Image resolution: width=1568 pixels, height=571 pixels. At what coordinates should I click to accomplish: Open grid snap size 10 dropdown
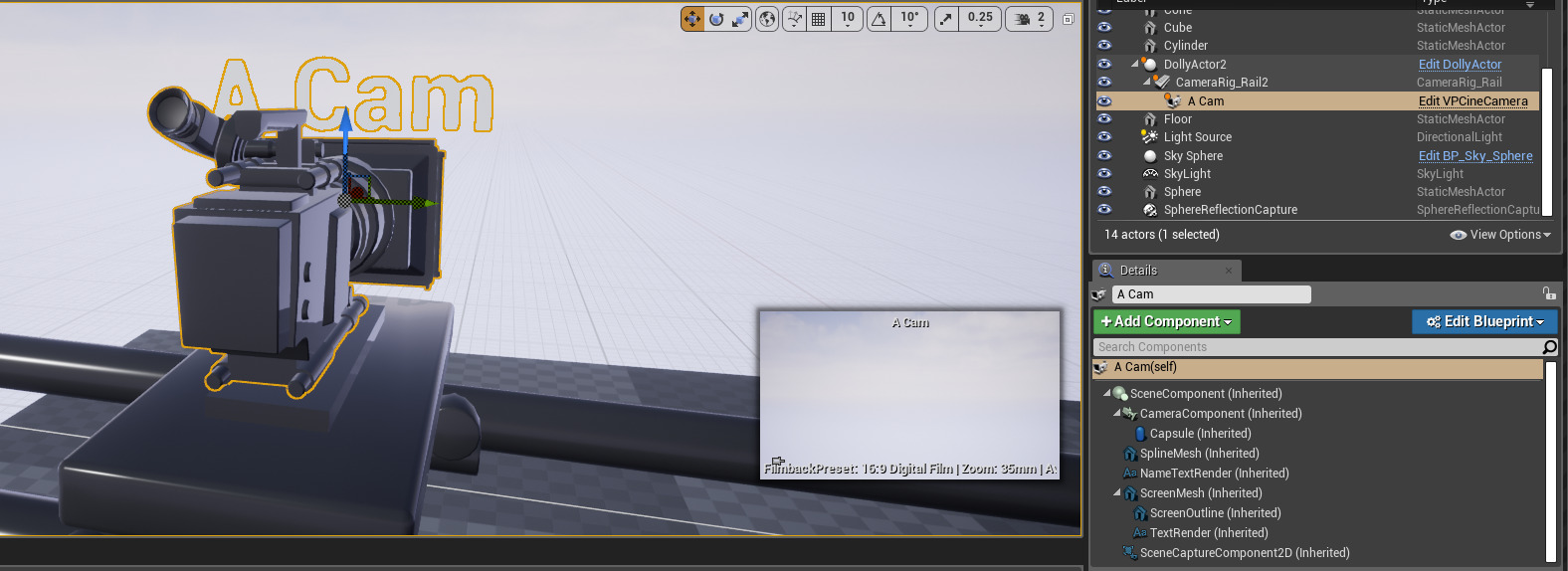pos(848,19)
